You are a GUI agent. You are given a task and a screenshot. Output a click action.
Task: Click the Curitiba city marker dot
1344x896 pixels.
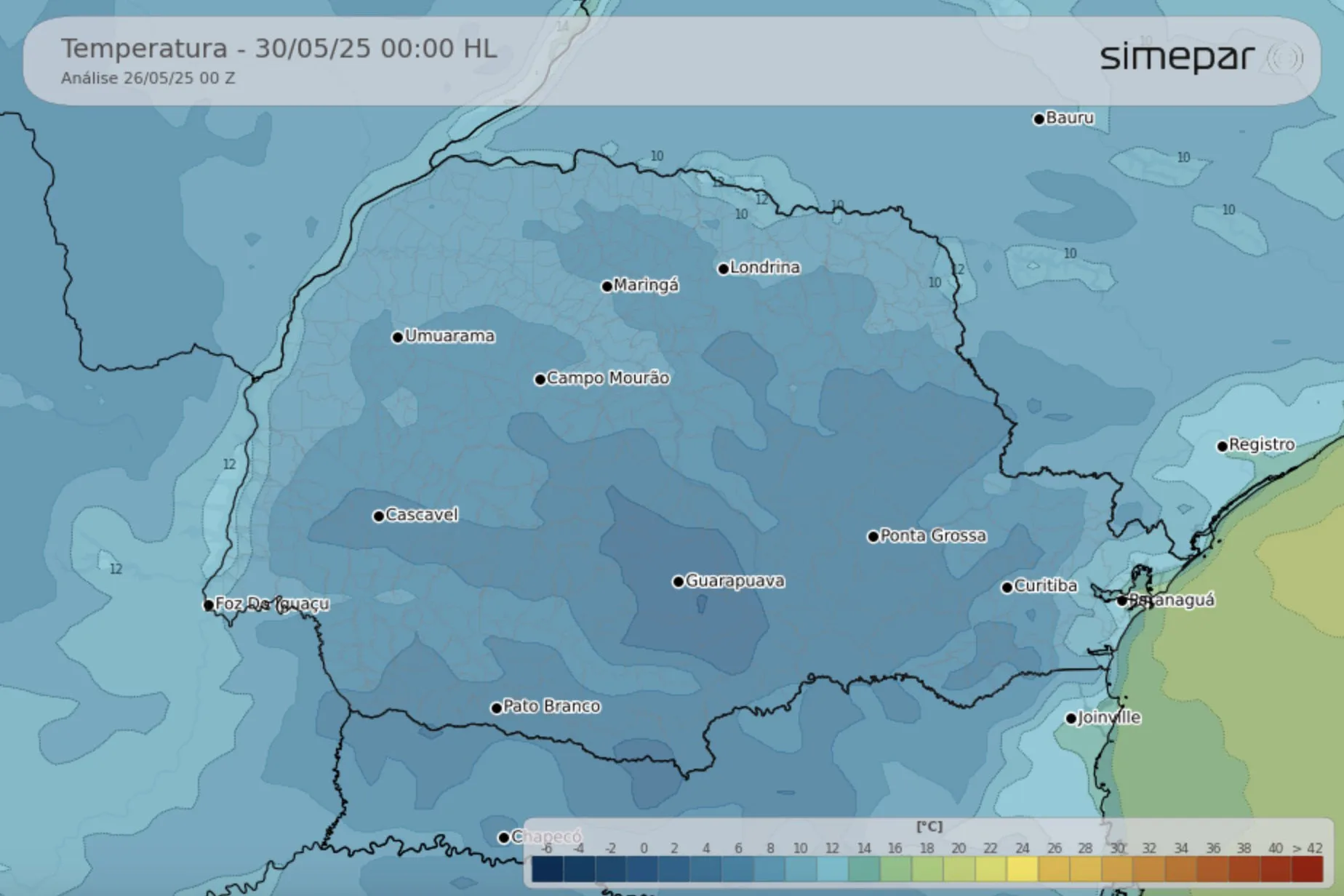pos(1007,587)
